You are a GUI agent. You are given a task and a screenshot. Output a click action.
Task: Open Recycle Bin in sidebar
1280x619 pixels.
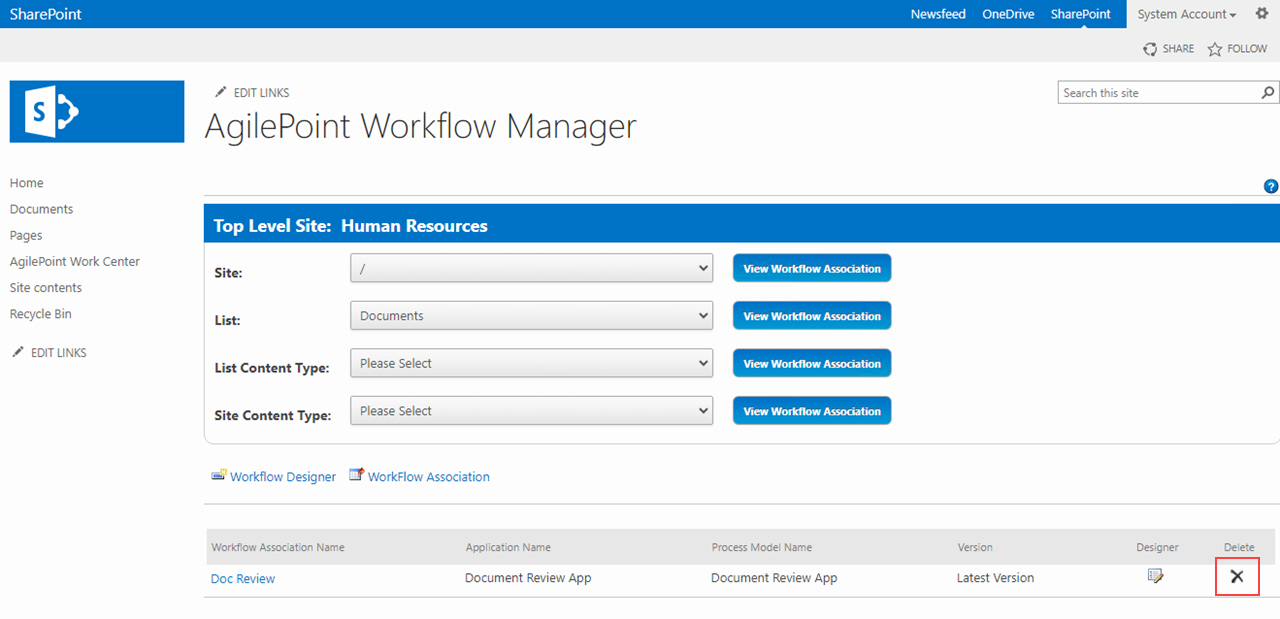pos(41,313)
